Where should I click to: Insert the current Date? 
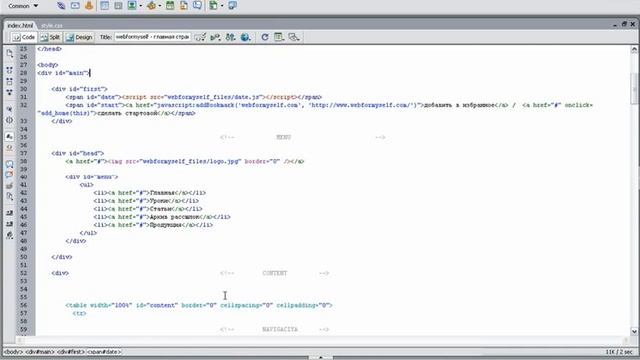(x=170, y=6)
